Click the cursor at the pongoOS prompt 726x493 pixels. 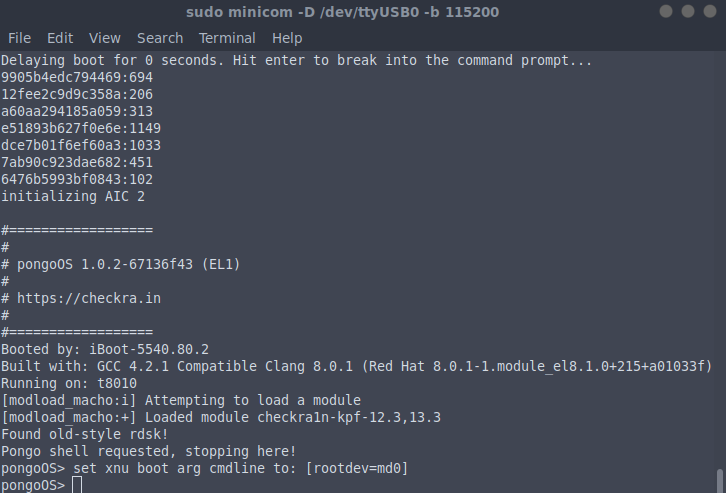pos(77,486)
